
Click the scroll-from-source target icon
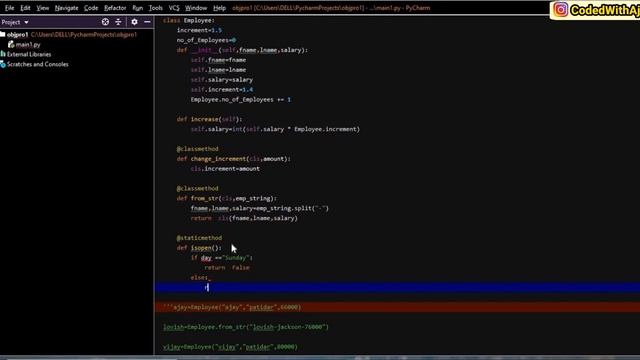[105, 22]
